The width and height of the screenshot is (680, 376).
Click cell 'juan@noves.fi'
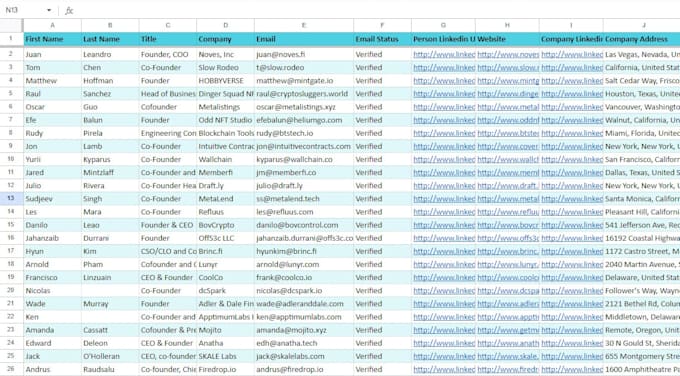point(304,55)
